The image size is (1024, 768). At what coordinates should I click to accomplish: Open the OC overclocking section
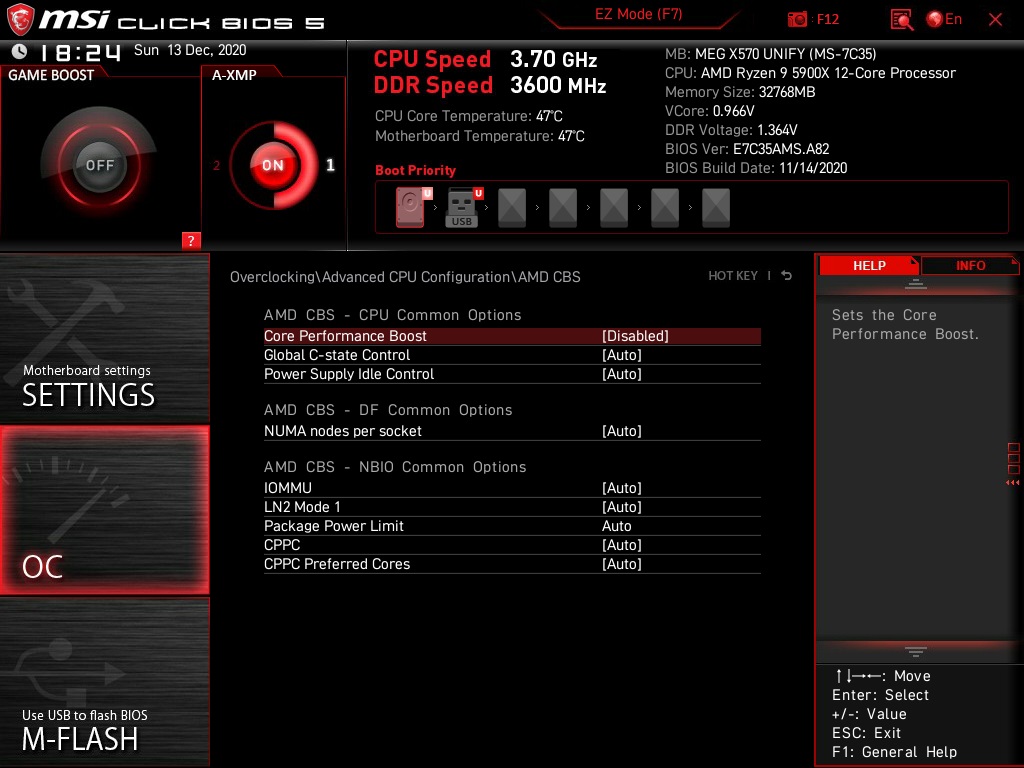(x=104, y=510)
